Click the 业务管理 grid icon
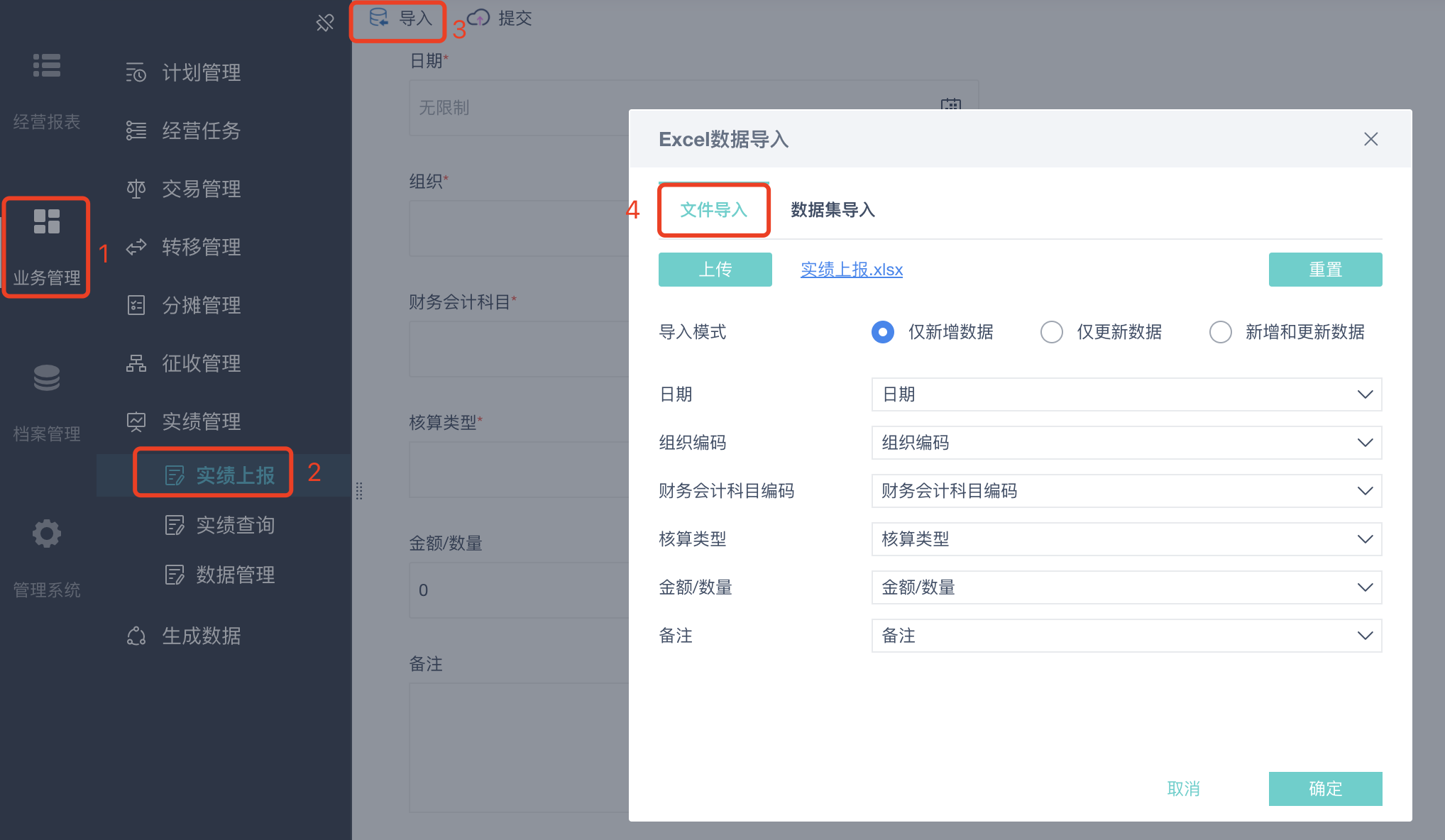 pos(47,221)
